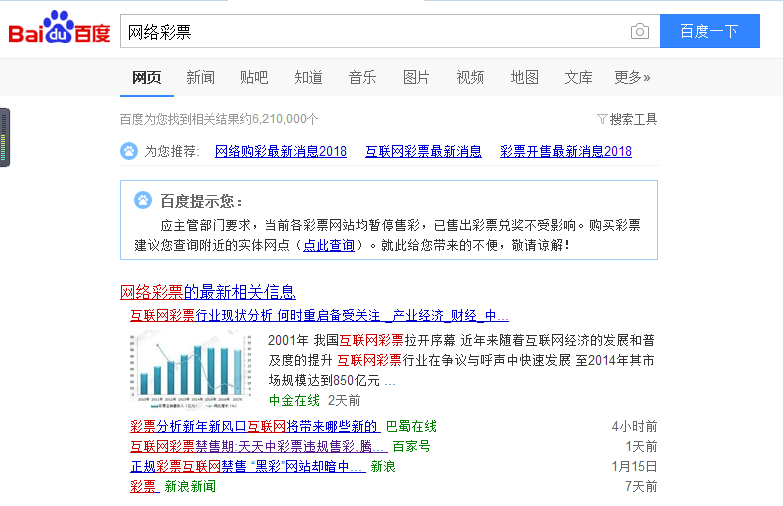Screen dimensions: 783x506
Task: Open news link 彩票分析新年新风口
Action: click(255, 427)
